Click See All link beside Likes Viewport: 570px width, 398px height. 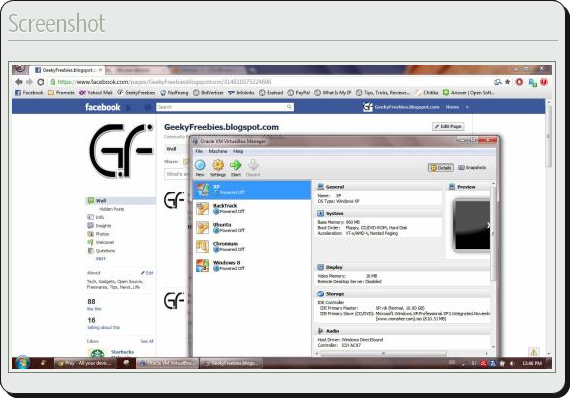[x=147, y=341]
